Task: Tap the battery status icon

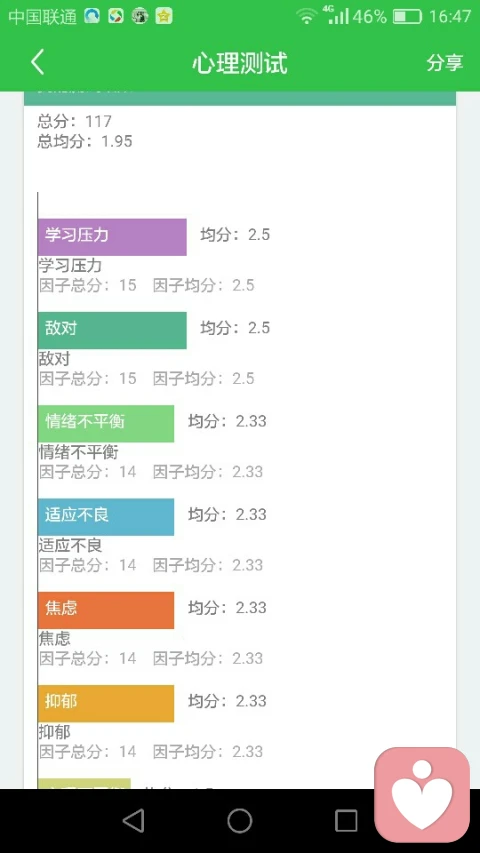Action: point(407,17)
